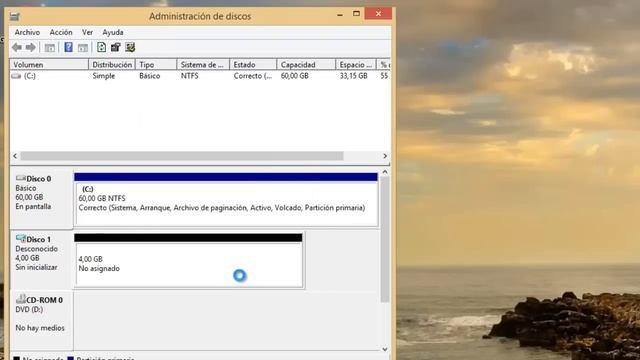Select the Disco 1 Desconocido label
Viewport: 640px width, 360px height.
click(41, 259)
